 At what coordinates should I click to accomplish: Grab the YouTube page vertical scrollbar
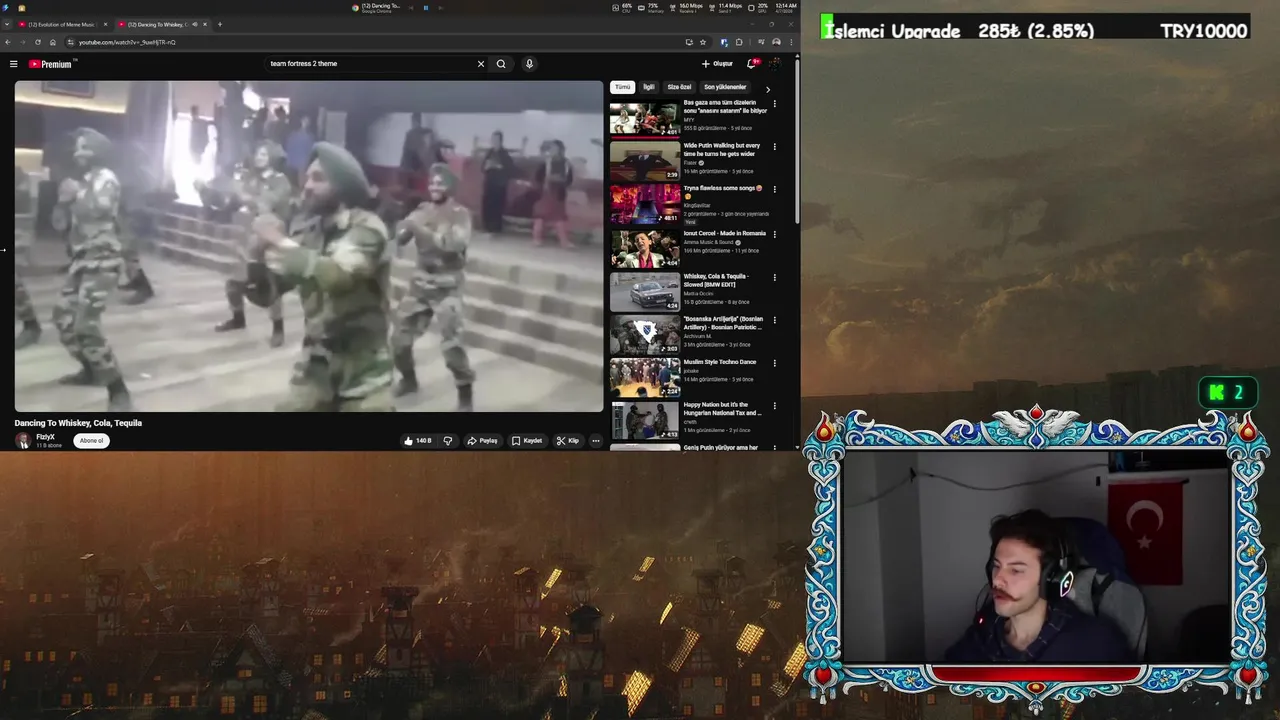point(797,140)
